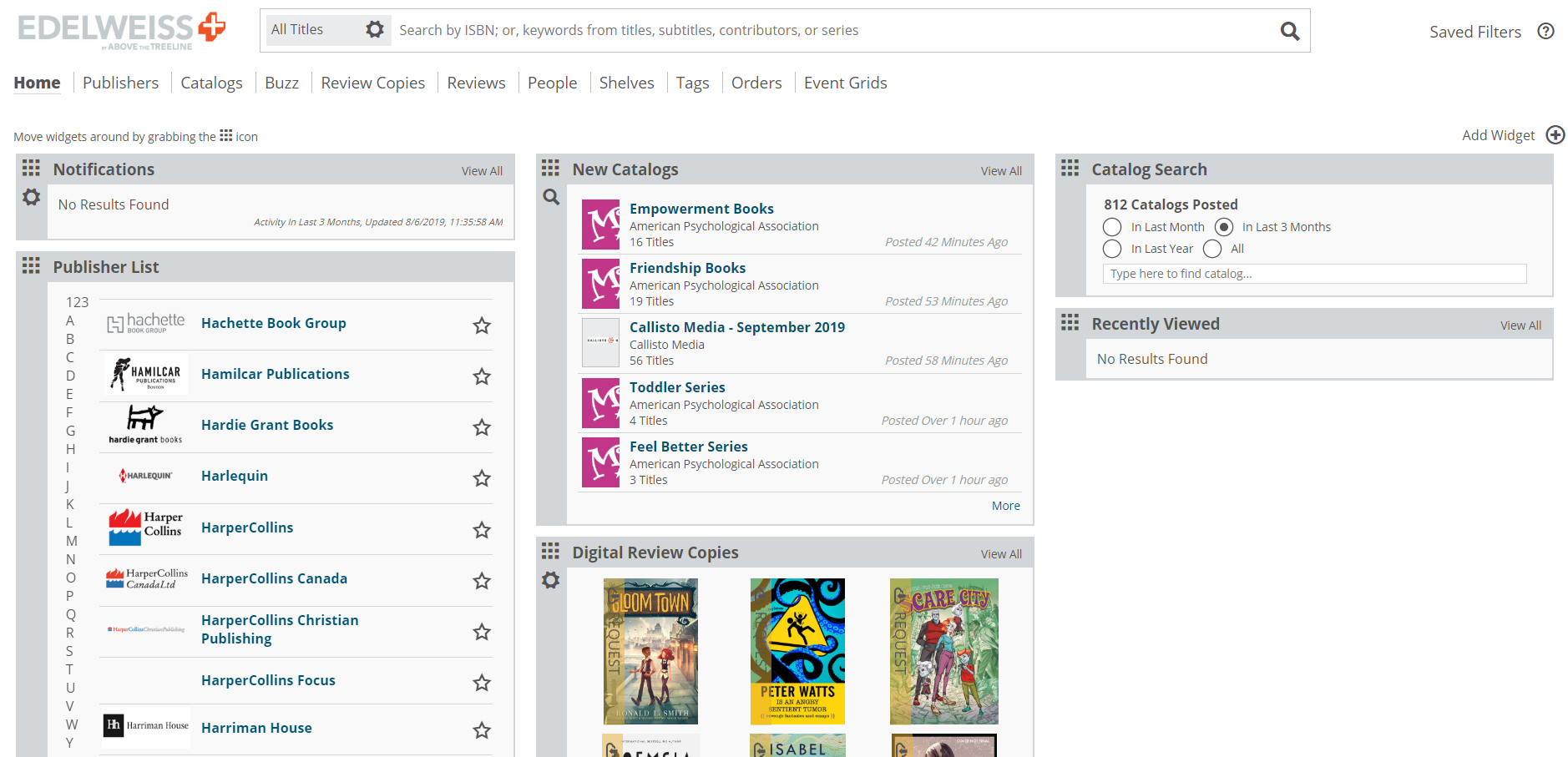Open the Feel Better Series catalog
This screenshot has height=757, width=1568.
pos(688,447)
